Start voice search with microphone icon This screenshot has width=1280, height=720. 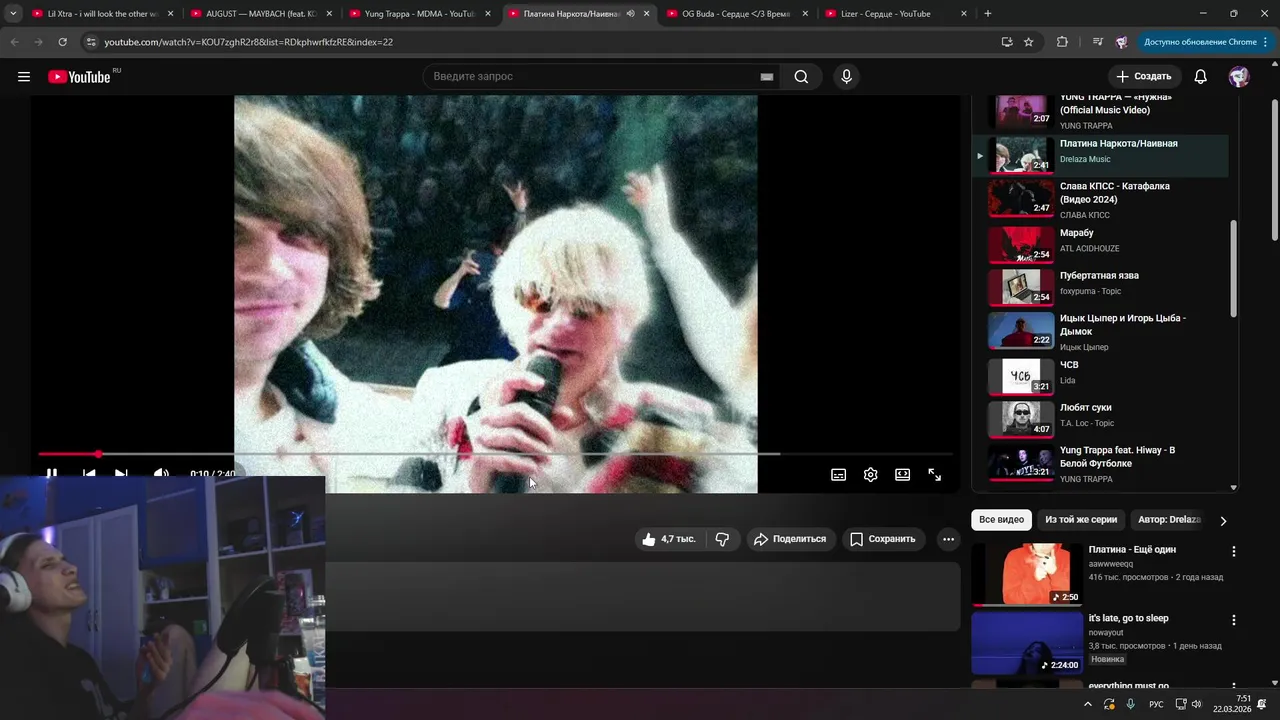[x=847, y=77]
